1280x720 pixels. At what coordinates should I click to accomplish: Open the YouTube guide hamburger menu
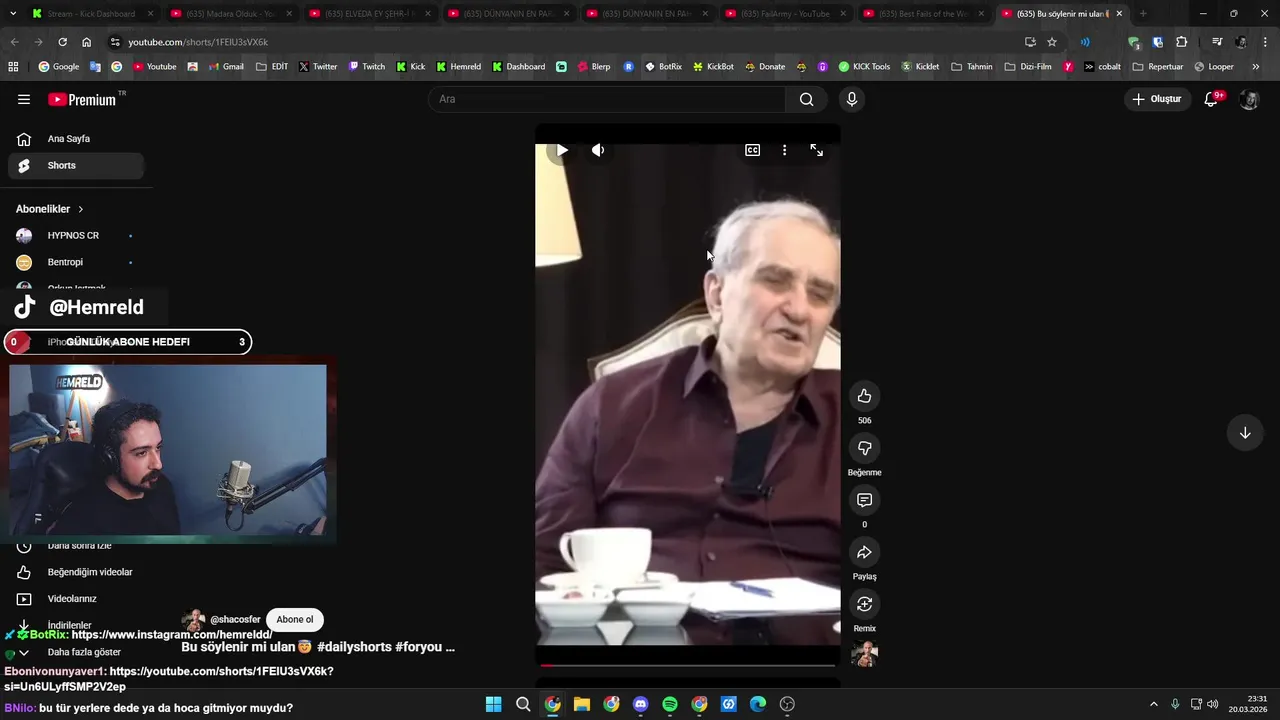(24, 99)
